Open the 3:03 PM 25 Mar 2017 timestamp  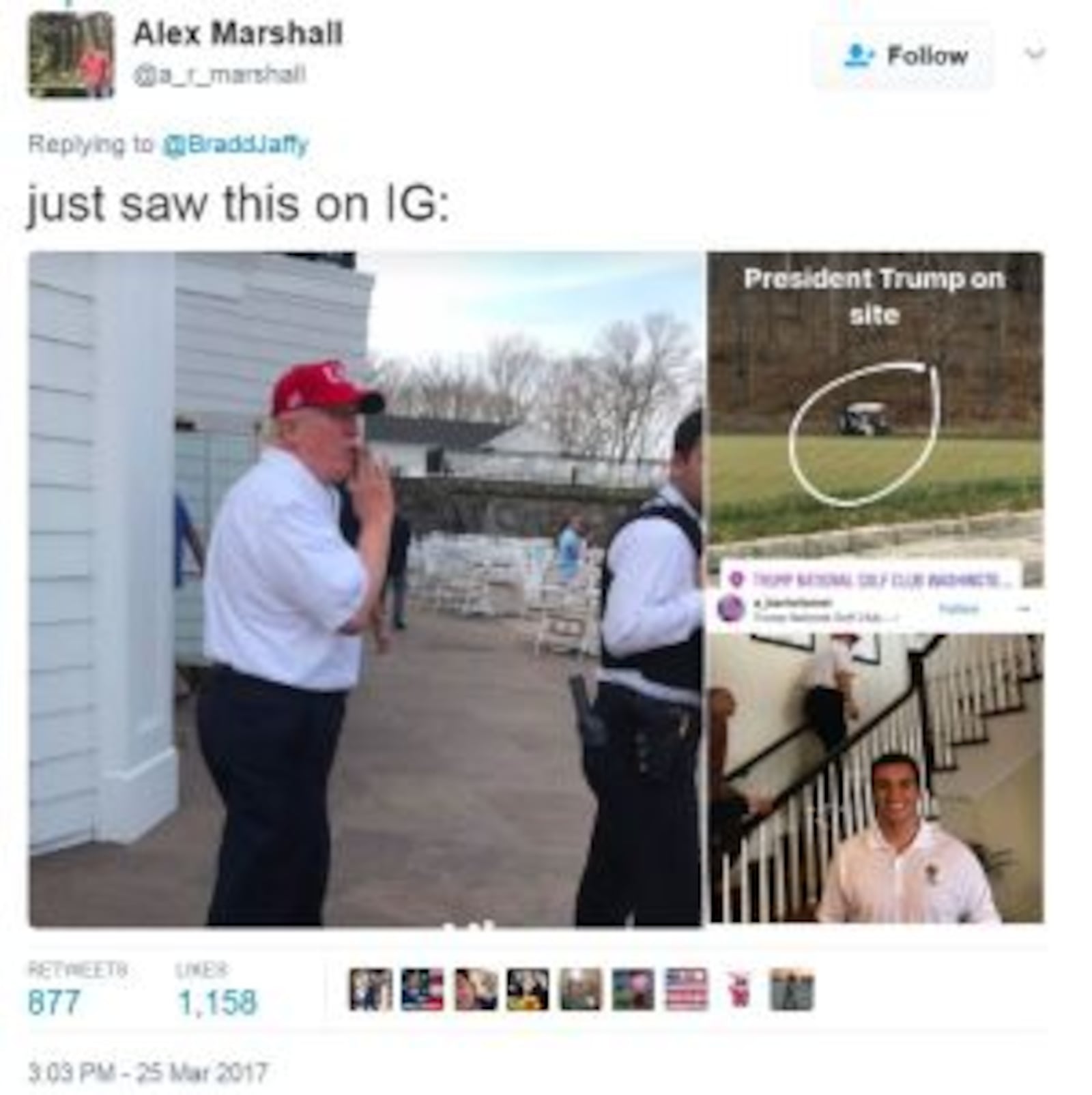[147, 1072]
